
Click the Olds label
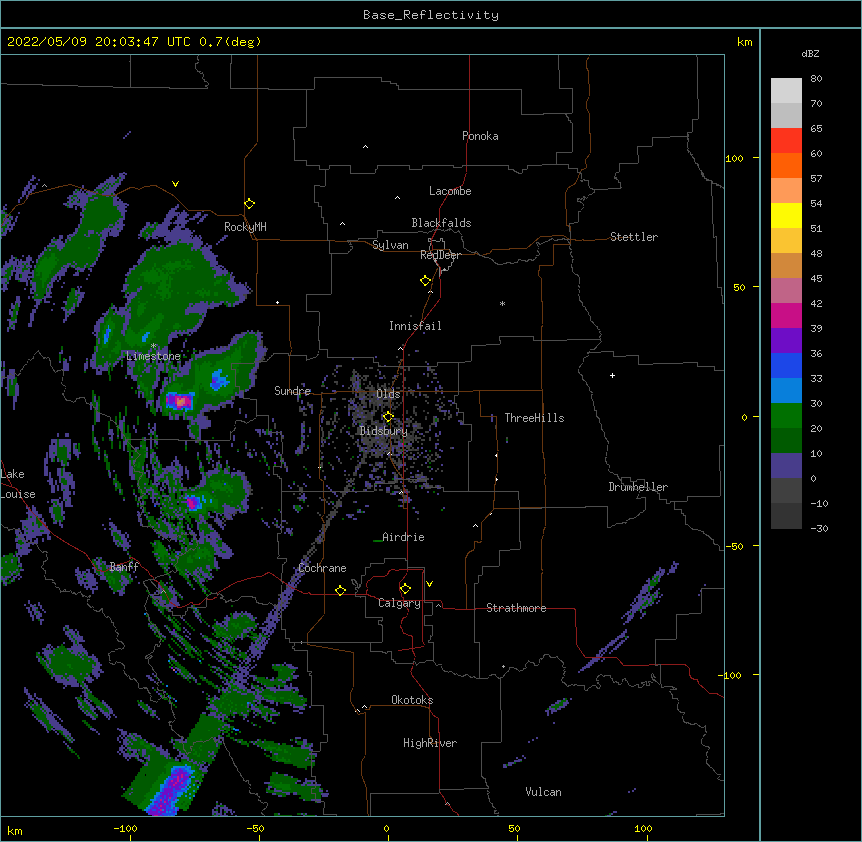click(388, 394)
